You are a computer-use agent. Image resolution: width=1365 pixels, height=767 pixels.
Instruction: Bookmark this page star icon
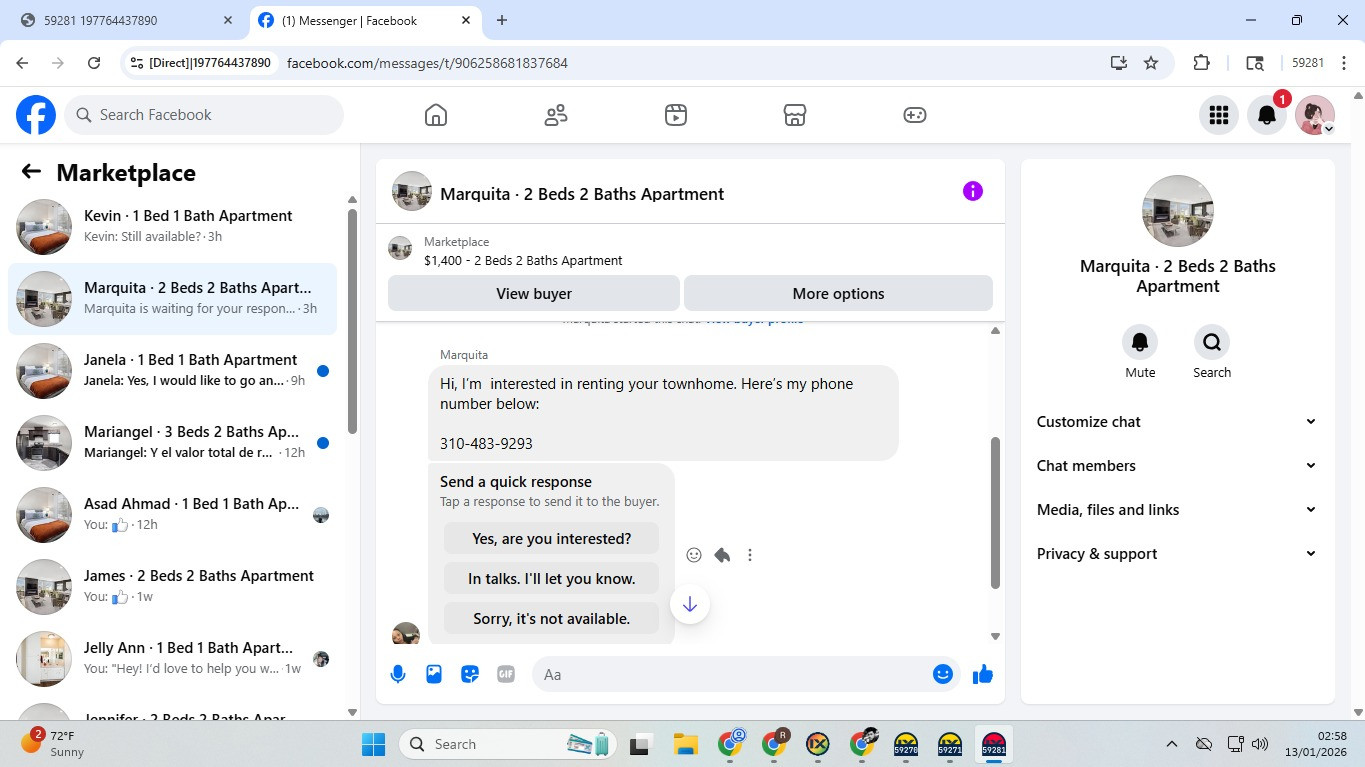(x=1151, y=63)
